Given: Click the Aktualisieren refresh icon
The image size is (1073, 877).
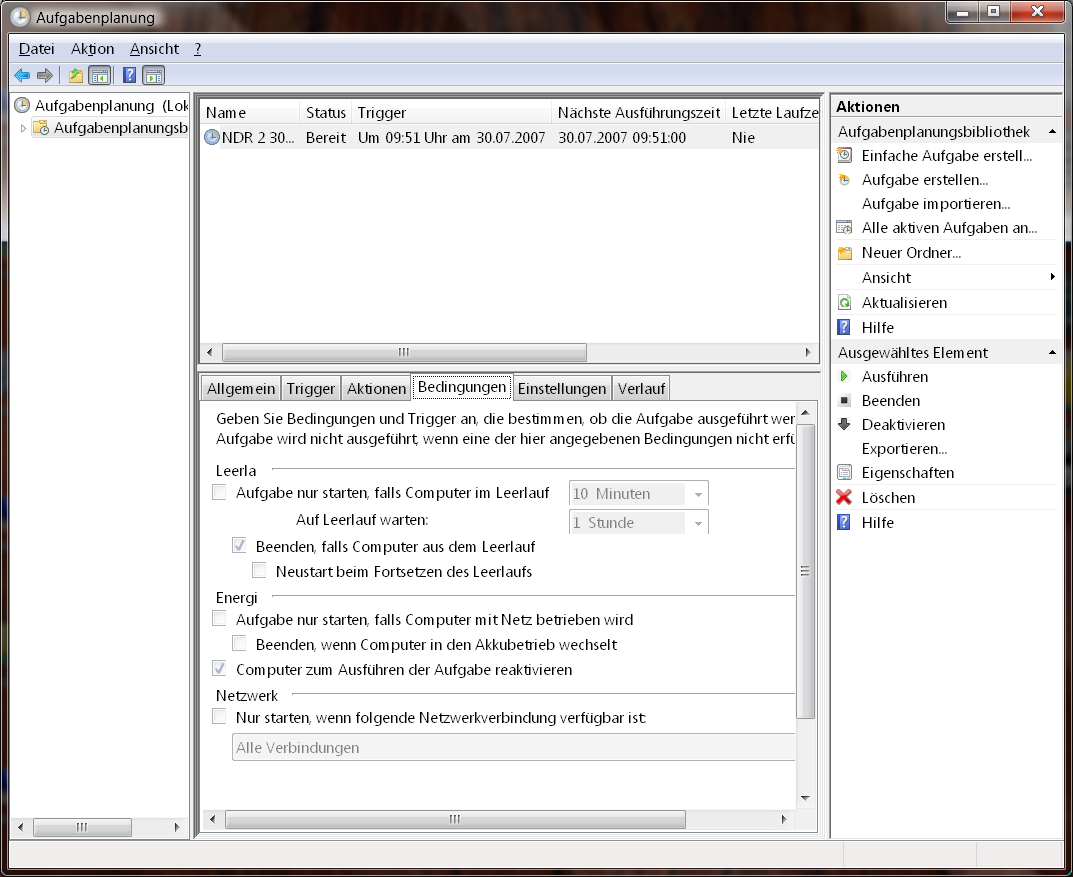Looking at the screenshot, I should 844,302.
